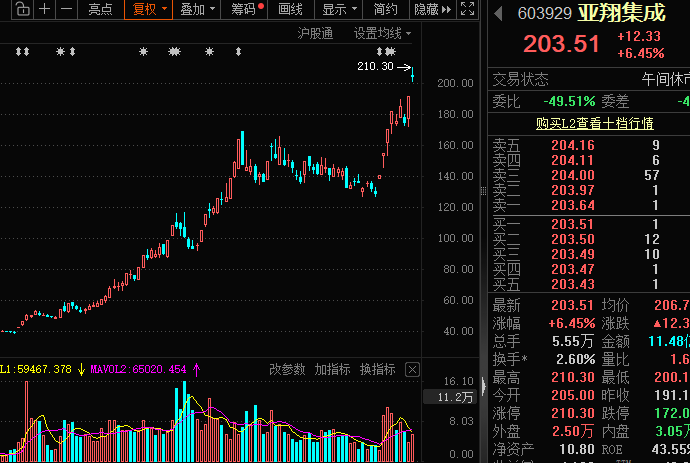Open 设置均线 moving average dropdown
Image resolution: width=690 pixels, height=463 pixels.
coord(382,33)
